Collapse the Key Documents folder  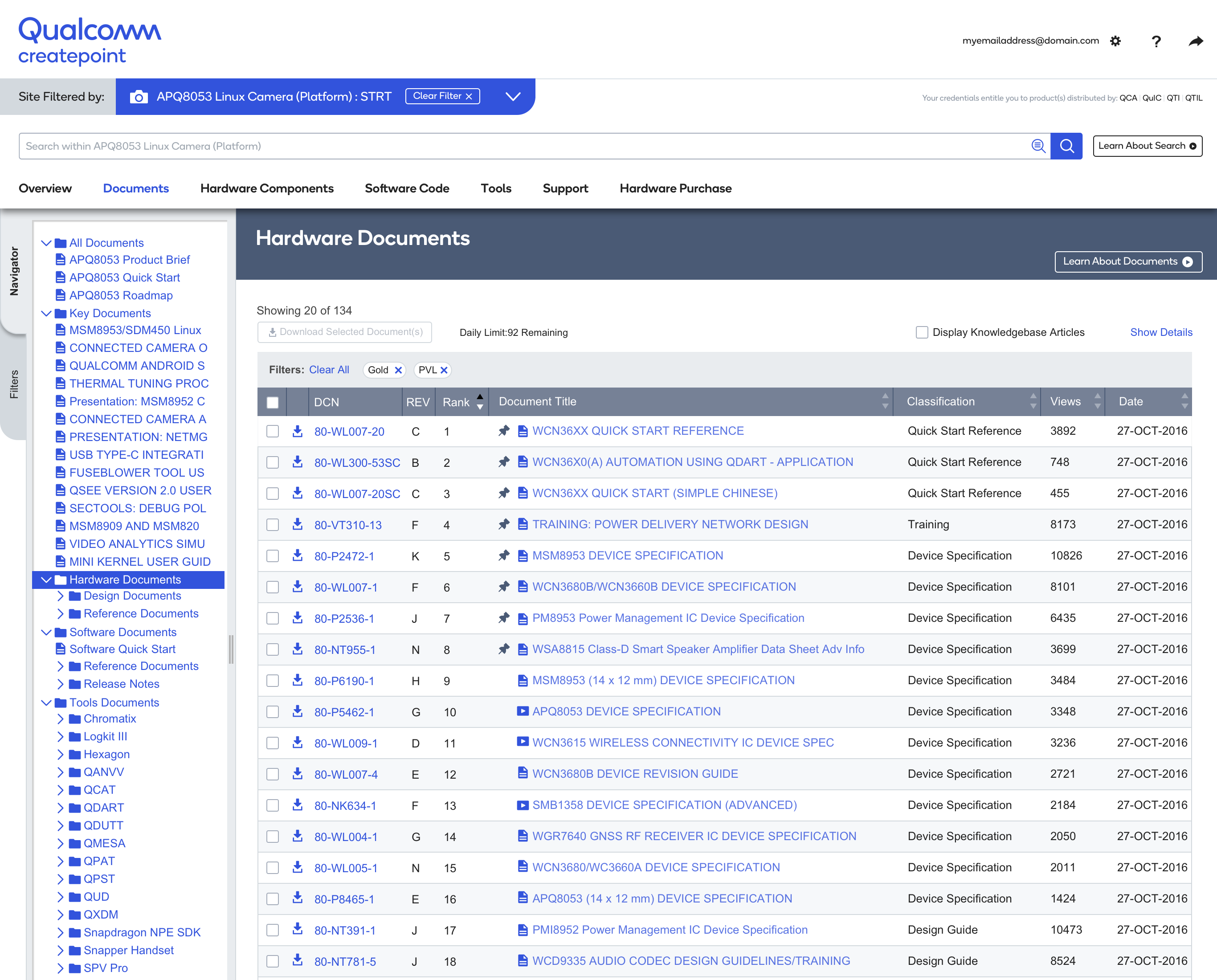click(x=46, y=313)
